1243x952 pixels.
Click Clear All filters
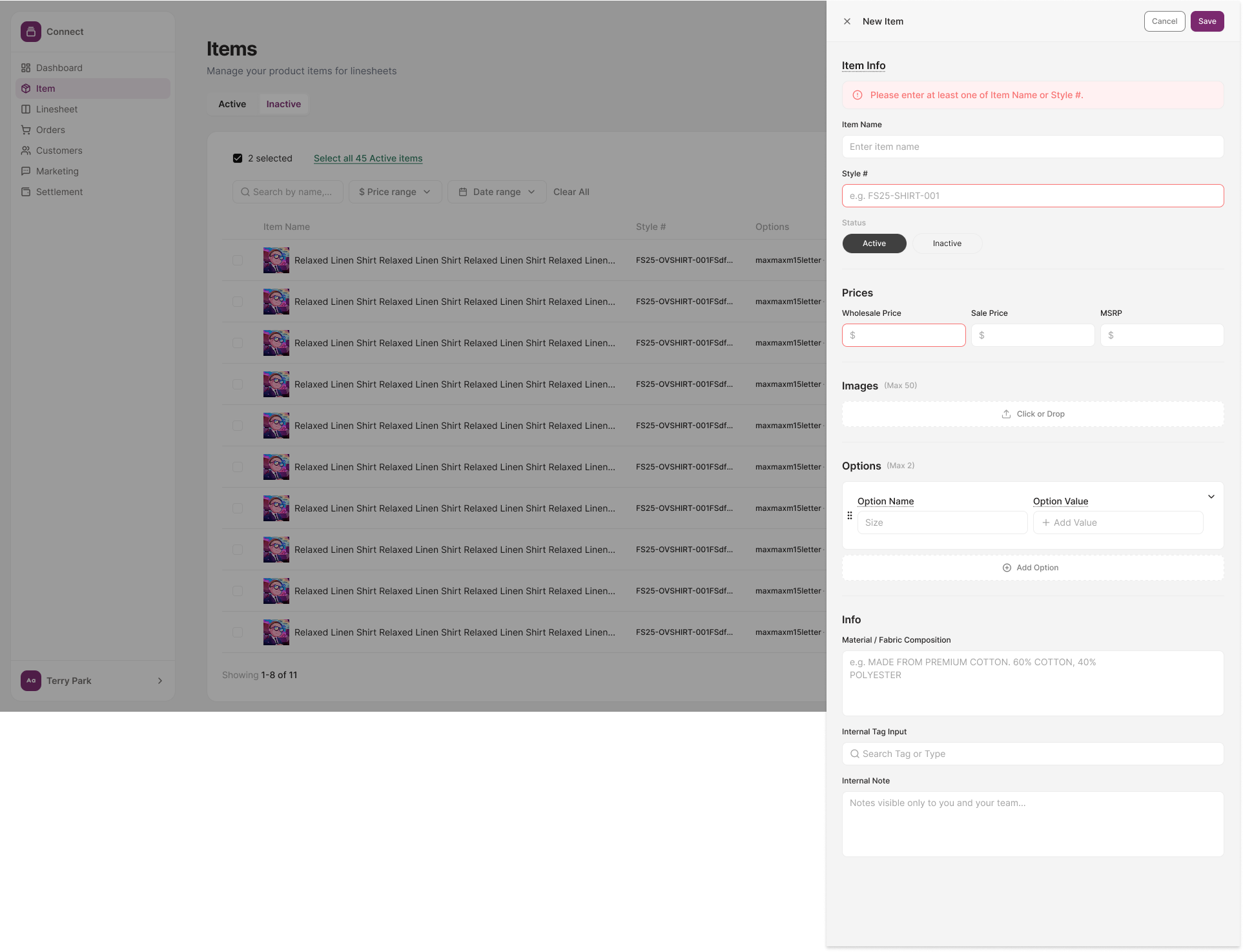[x=571, y=192]
